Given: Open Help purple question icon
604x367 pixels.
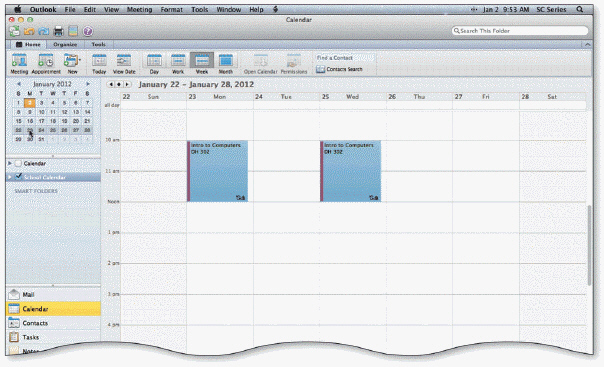Looking at the screenshot, I should pyautogui.click(x=88, y=31).
